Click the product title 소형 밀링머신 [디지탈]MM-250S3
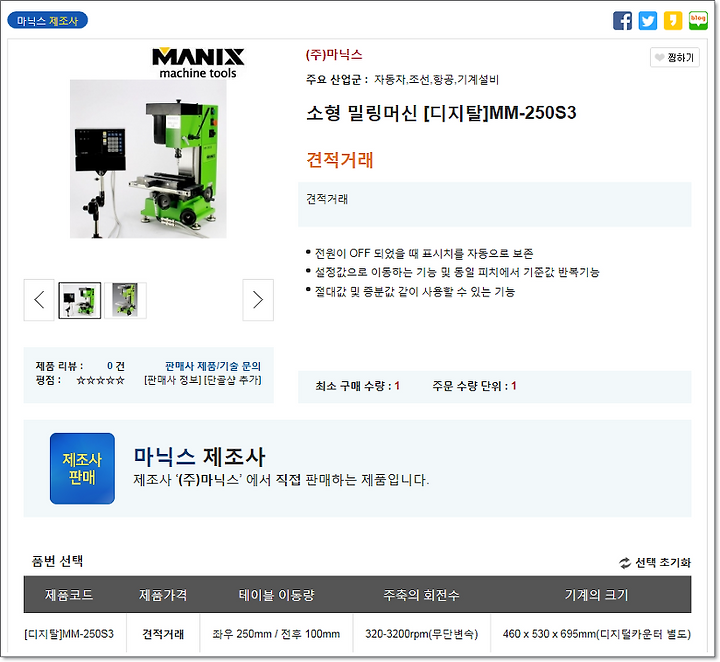This screenshot has width=720, height=662. tap(441, 113)
